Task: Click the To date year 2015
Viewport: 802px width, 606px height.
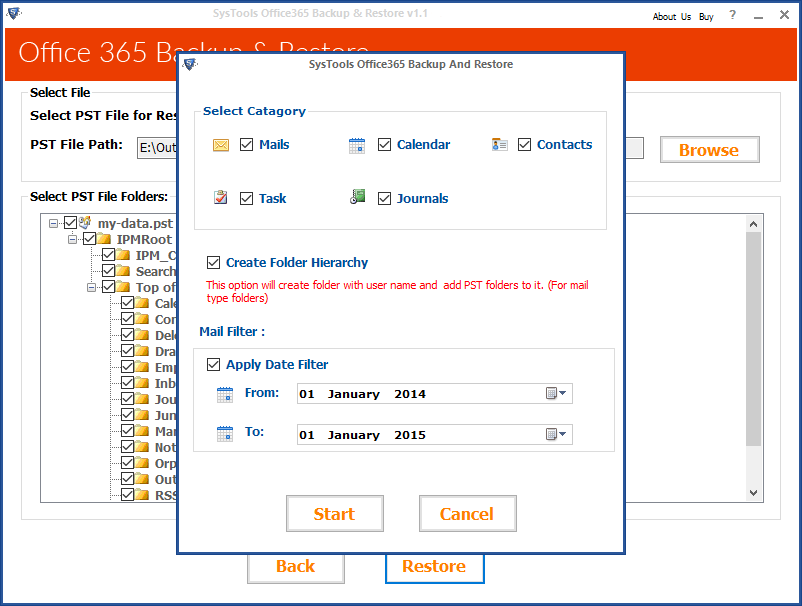Action: [x=410, y=435]
